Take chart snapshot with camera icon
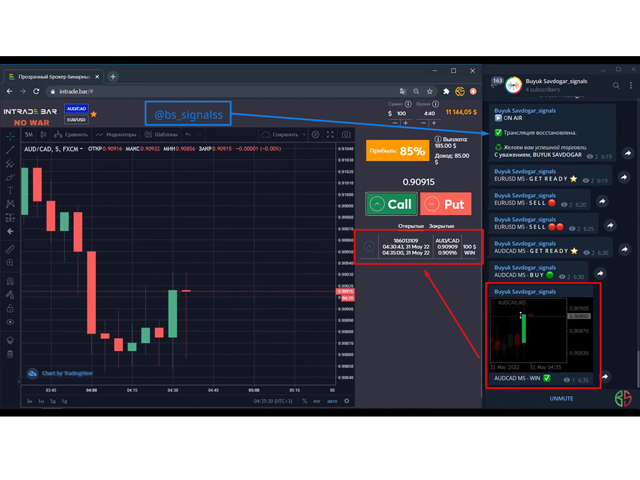640x480 pixels. (x=346, y=134)
